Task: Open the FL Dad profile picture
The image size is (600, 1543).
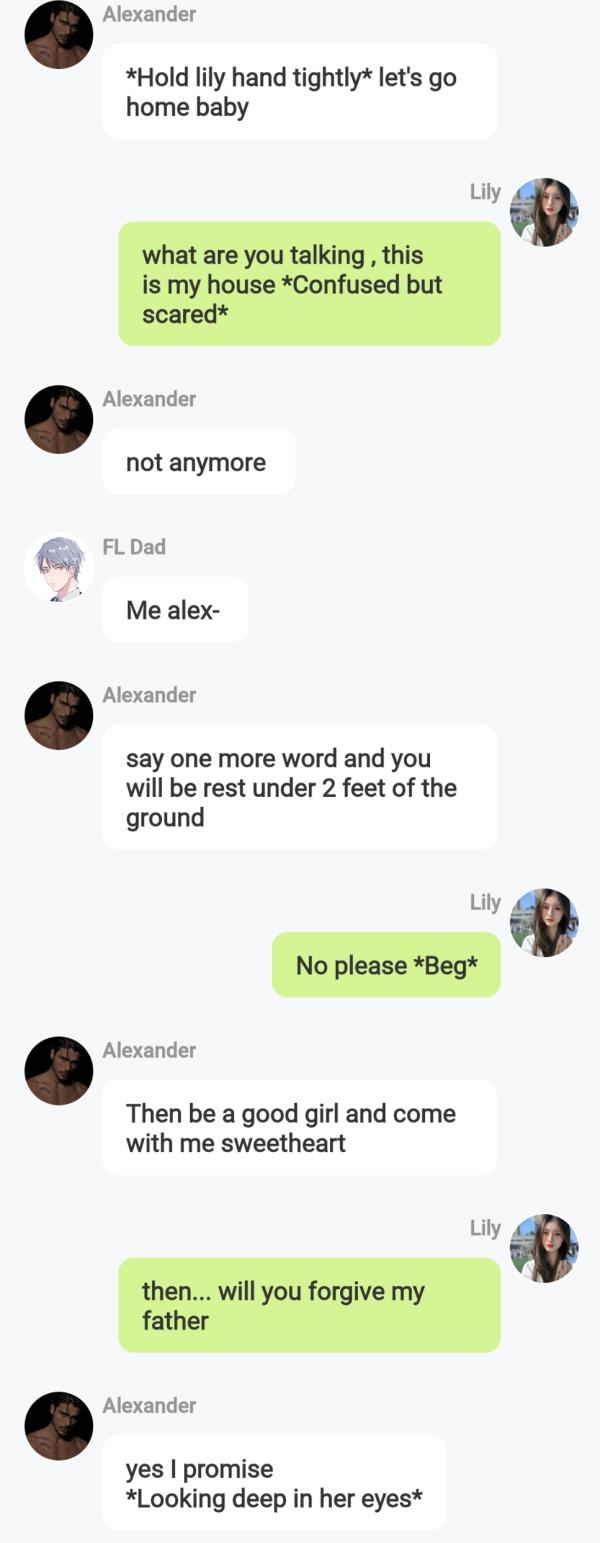Action: point(58,567)
